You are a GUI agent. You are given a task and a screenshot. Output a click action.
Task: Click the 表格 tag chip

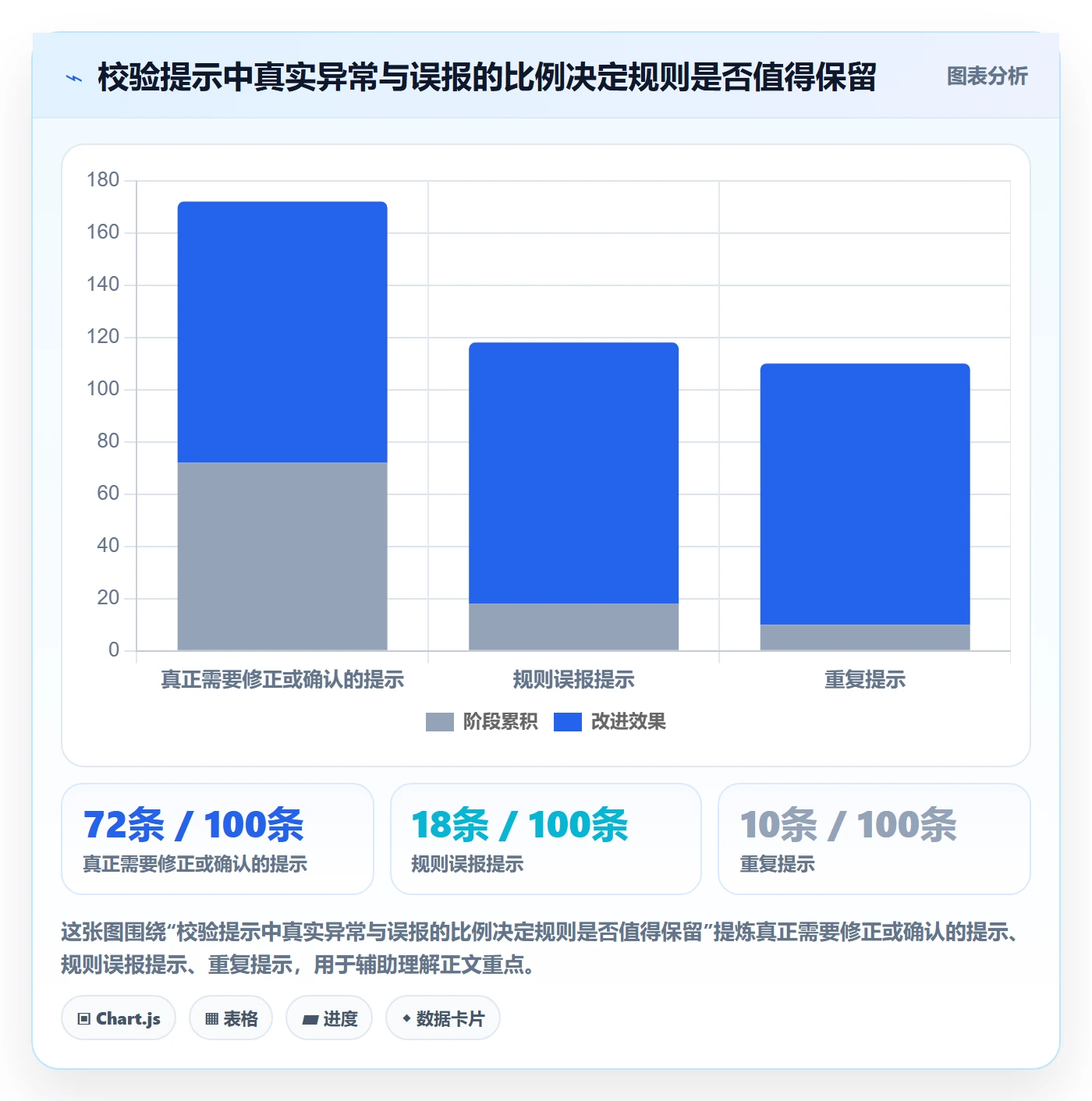[x=231, y=1018]
